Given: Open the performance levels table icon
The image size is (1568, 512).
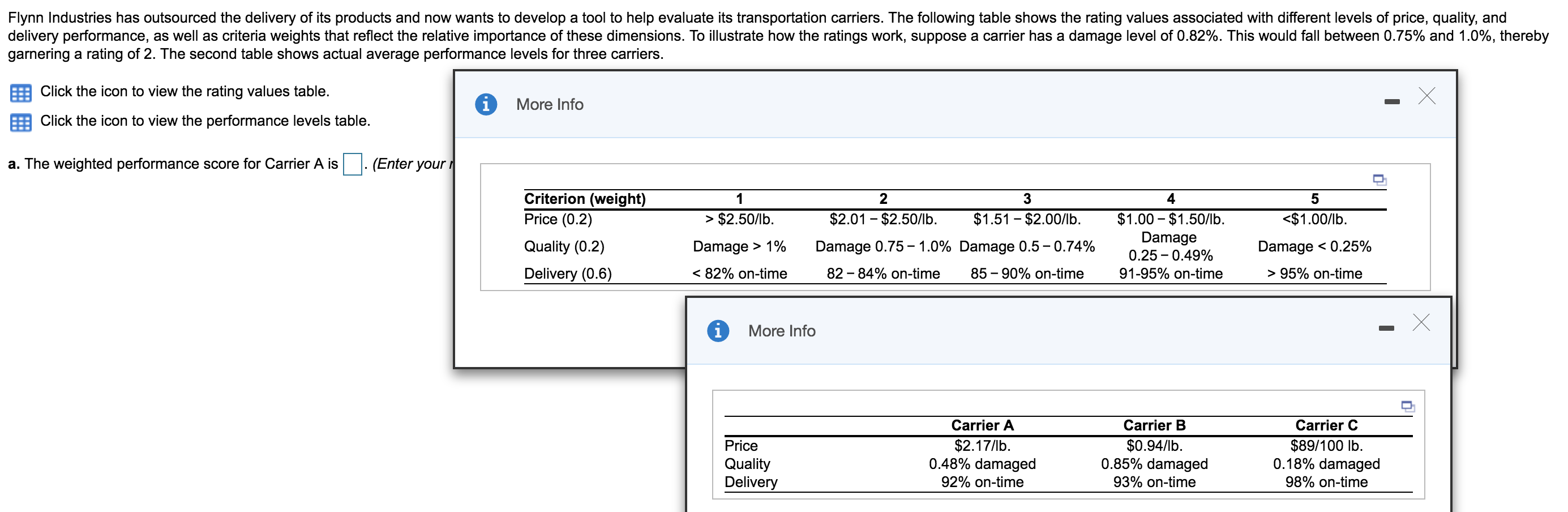Looking at the screenshot, I should pos(21,122).
